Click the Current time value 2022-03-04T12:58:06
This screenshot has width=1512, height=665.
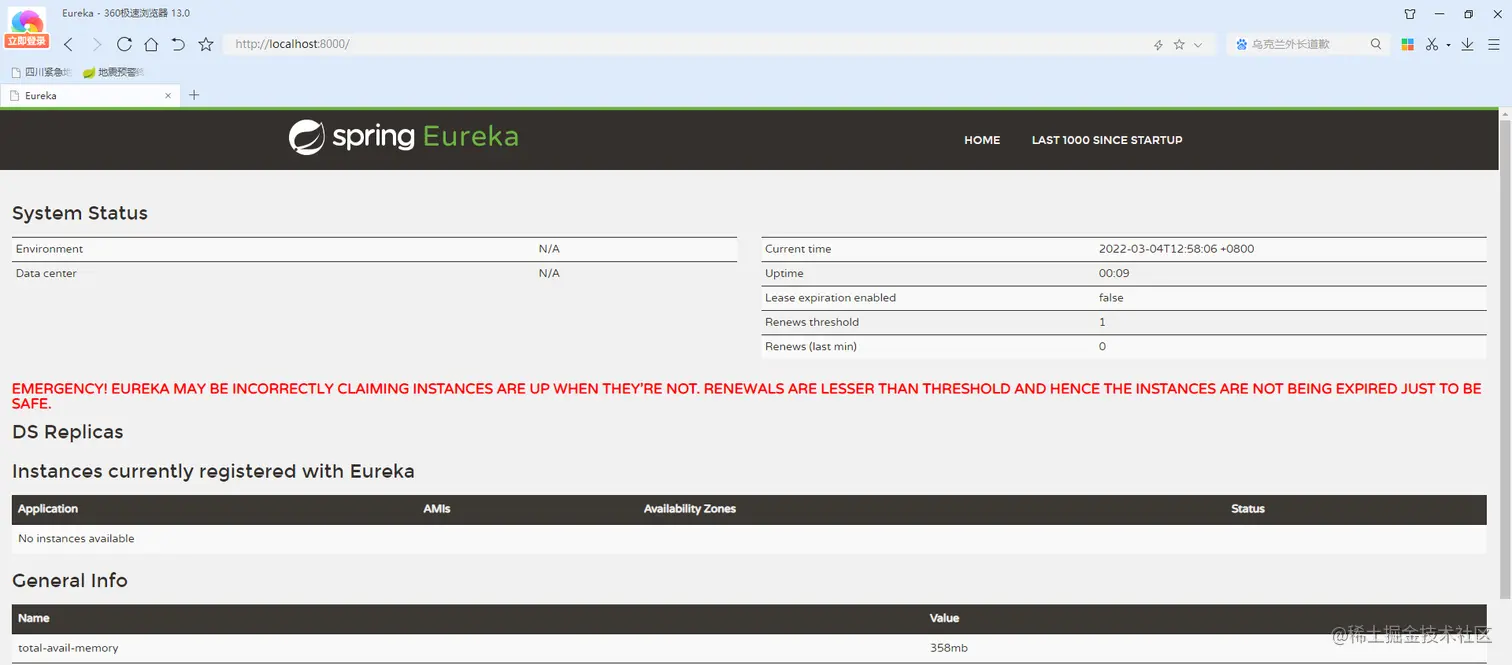coord(1176,249)
